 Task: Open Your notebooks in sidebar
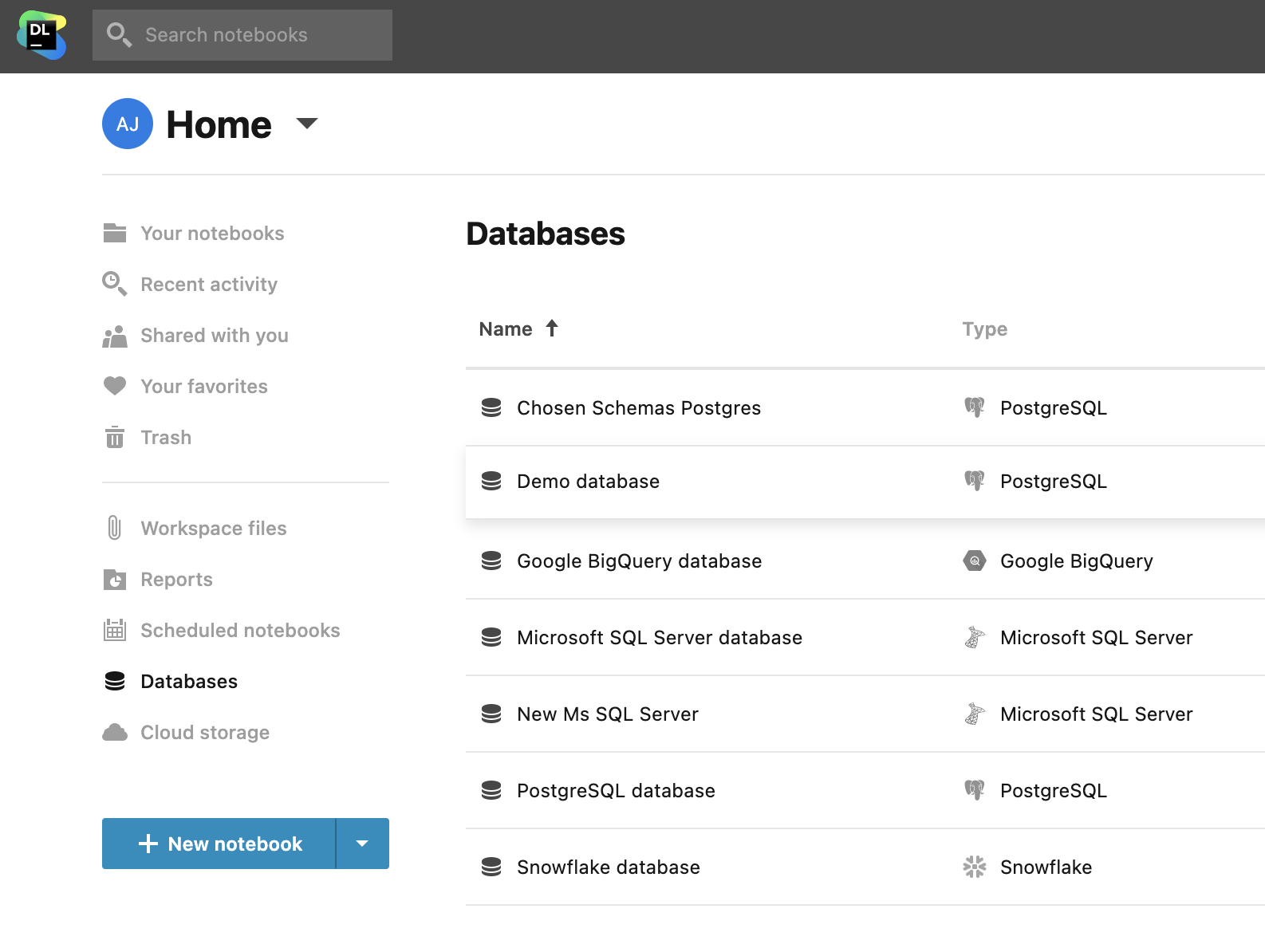[212, 234]
